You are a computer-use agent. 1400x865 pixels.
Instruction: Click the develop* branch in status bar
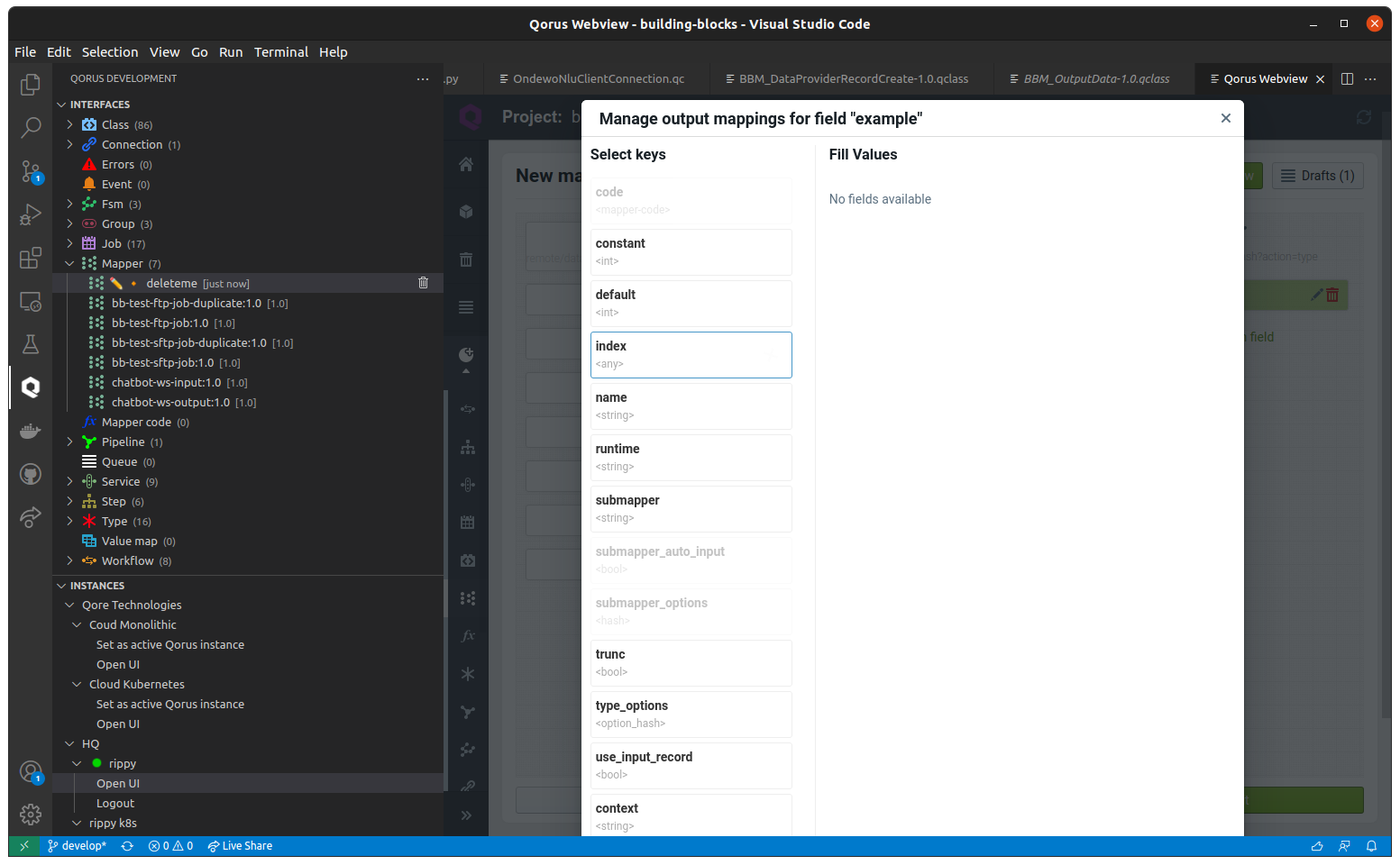coord(77,846)
